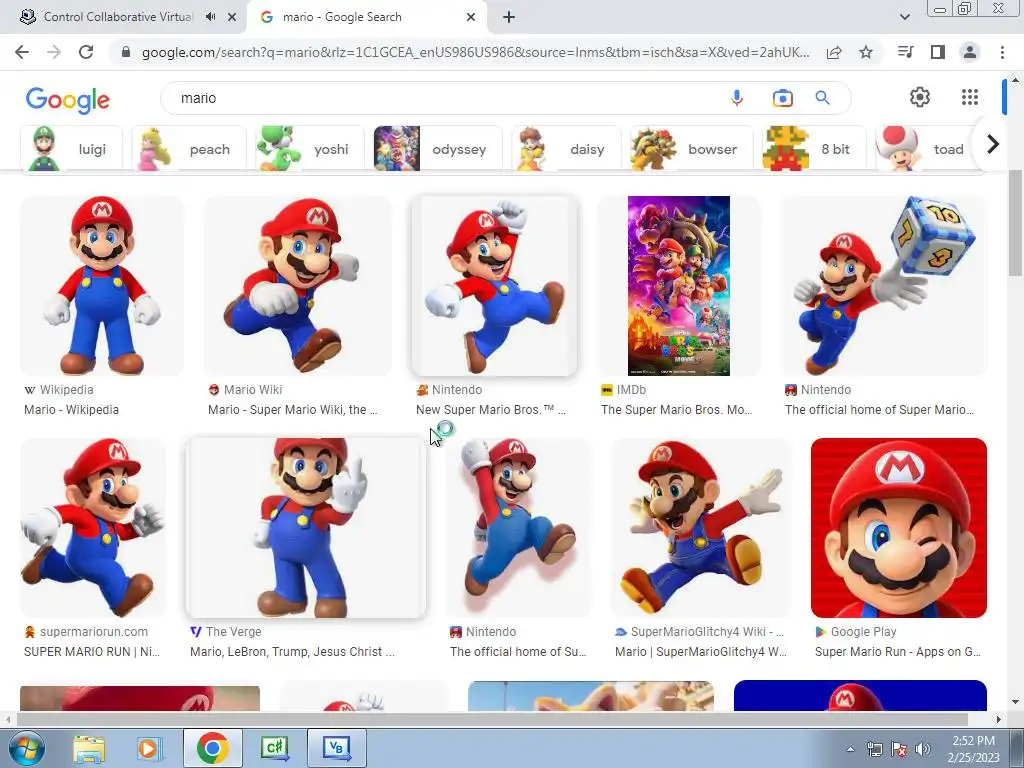The width and height of the screenshot is (1024, 768).
Task: Open Google quick settings gear
Action: coord(920,97)
